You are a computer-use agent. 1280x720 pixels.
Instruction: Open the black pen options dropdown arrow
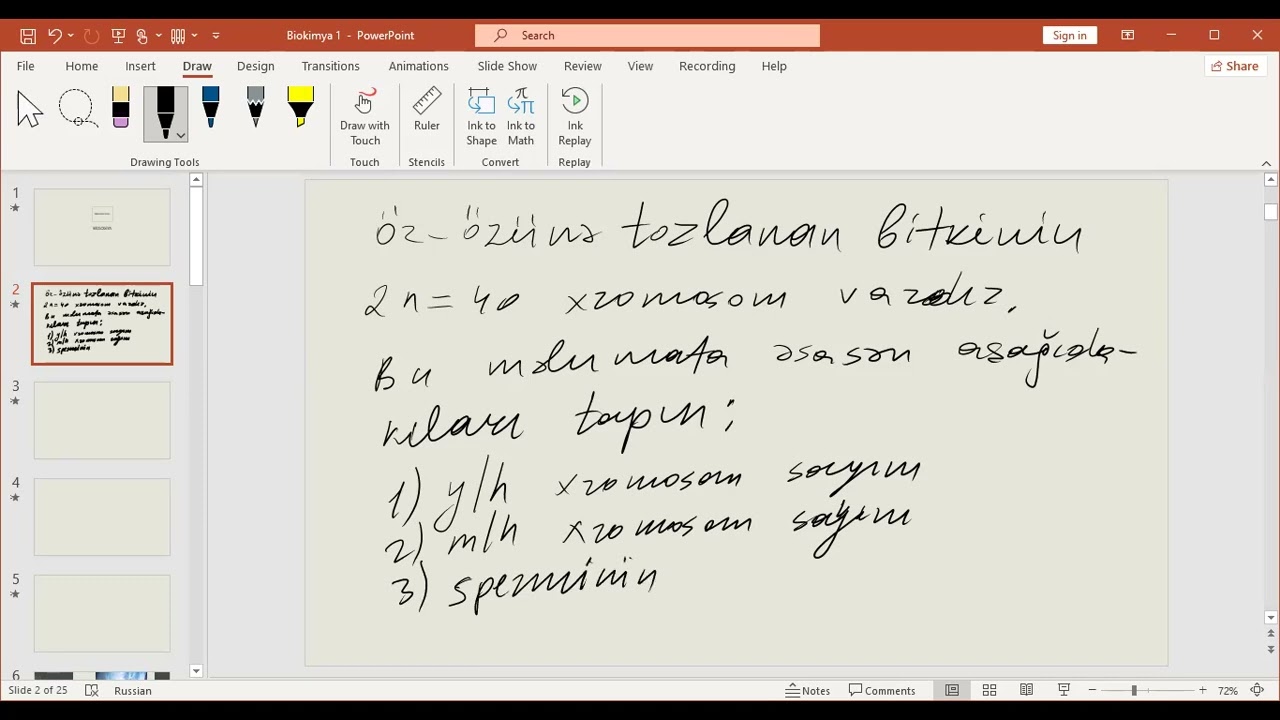[x=180, y=135]
